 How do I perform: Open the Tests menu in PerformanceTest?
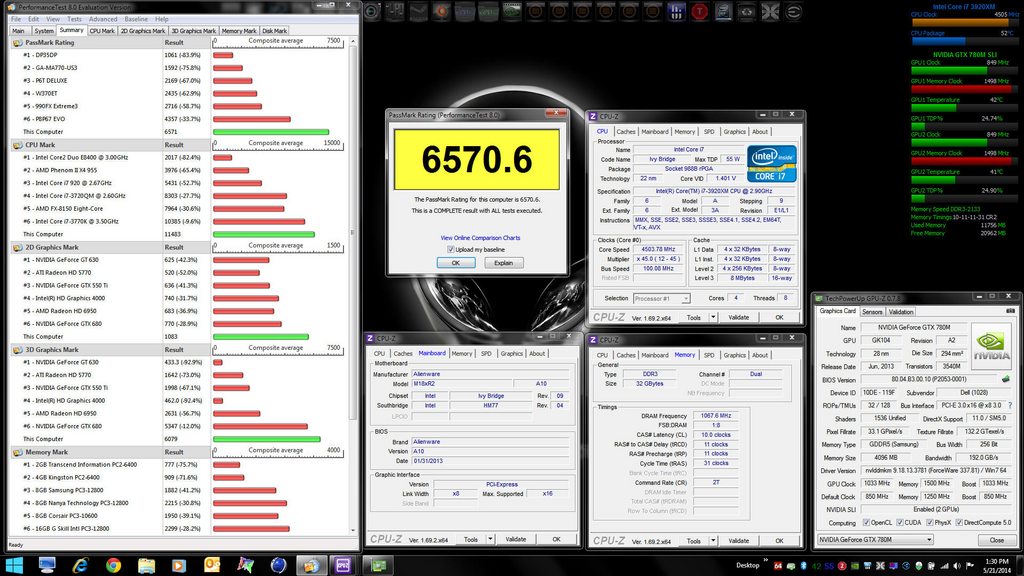pos(74,19)
